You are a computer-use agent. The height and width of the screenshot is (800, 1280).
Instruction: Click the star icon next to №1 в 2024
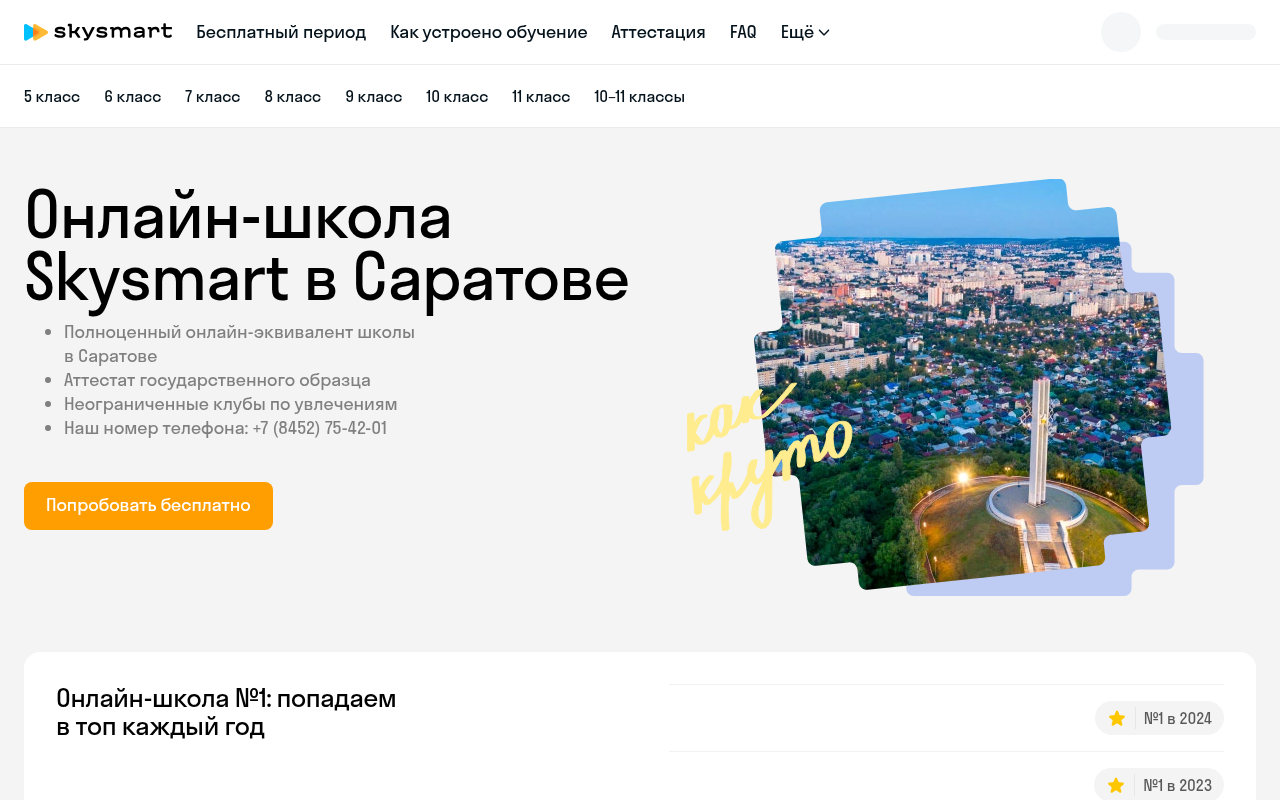1117,718
